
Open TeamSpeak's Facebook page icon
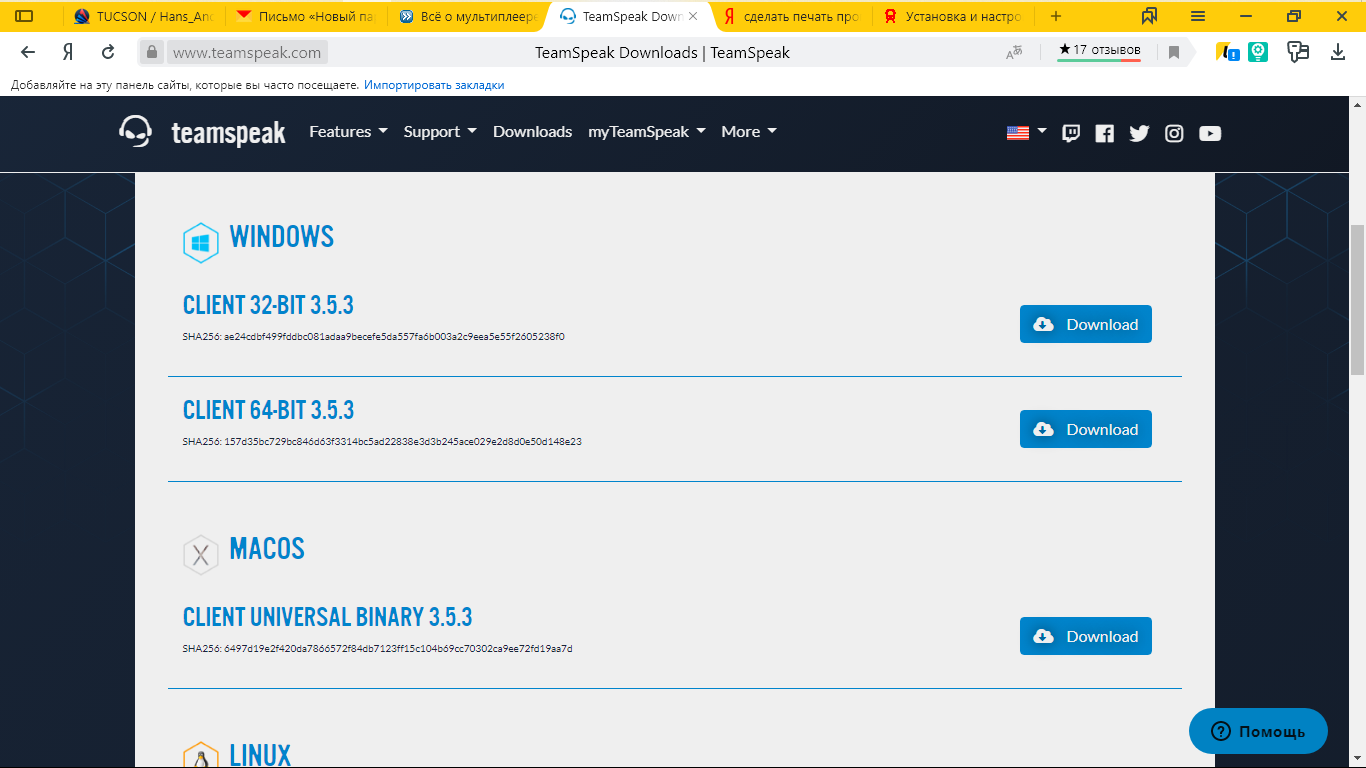(1104, 133)
